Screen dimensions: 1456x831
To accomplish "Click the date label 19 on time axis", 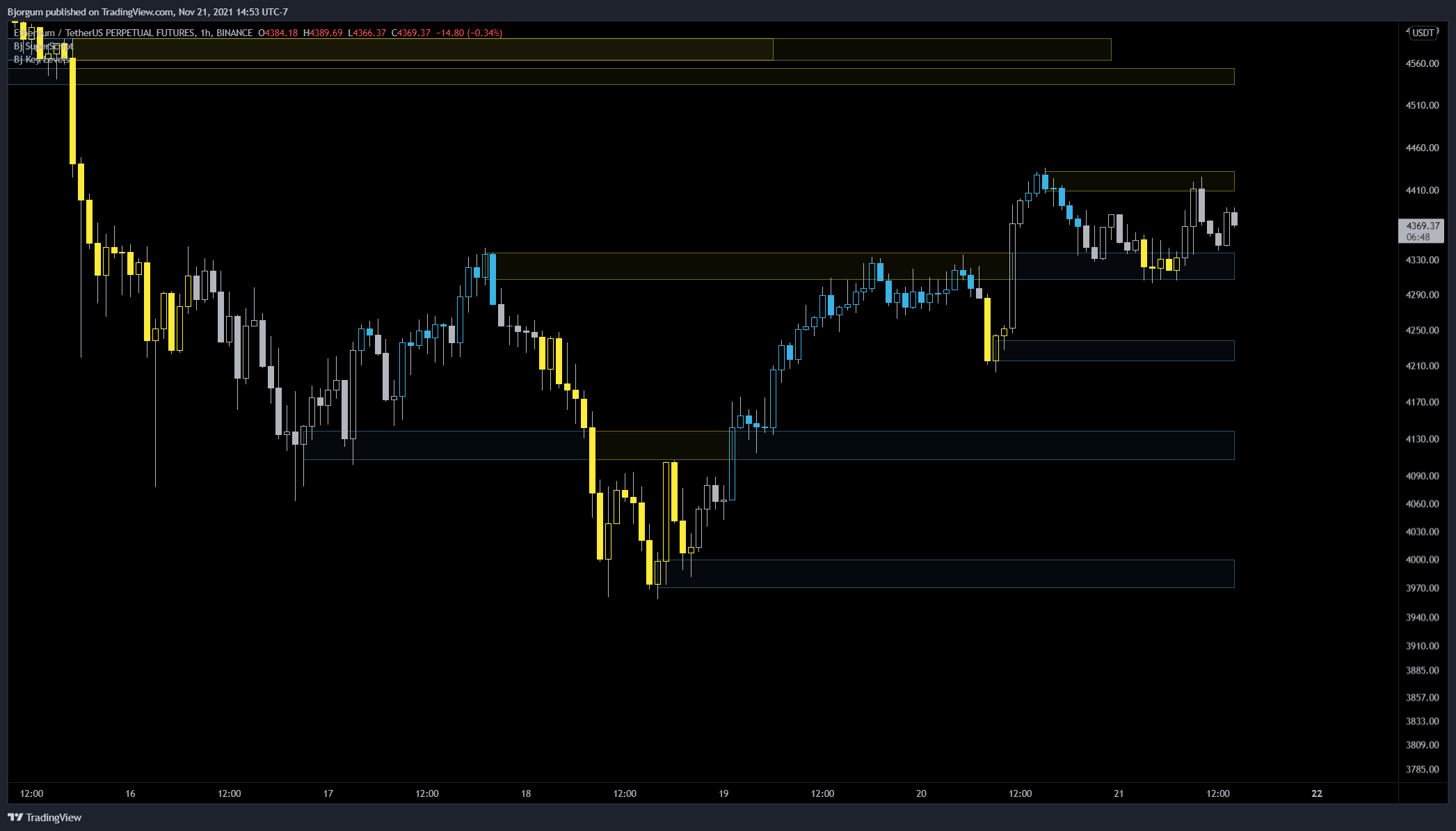I will (723, 793).
